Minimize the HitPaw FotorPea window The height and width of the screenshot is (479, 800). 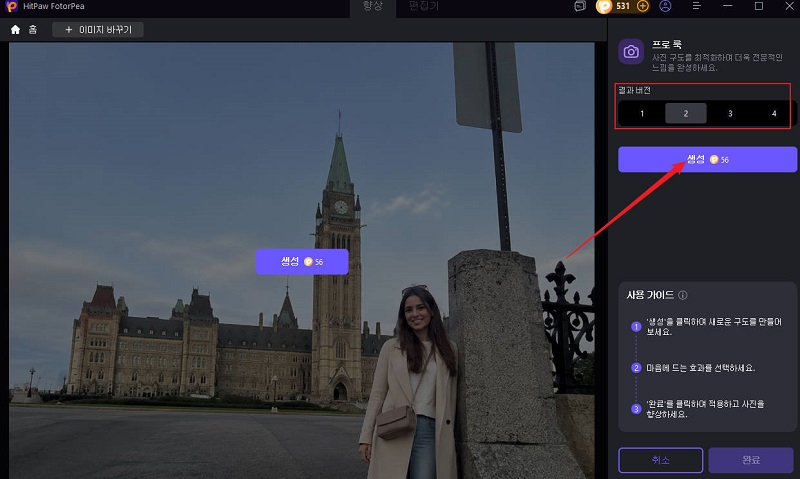pyautogui.click(x=728, y=6)
